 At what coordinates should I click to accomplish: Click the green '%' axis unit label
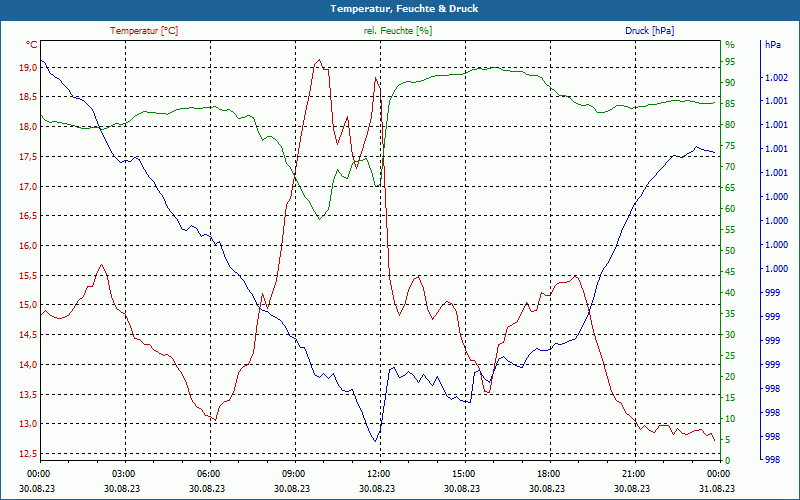(x=730, y=45)
